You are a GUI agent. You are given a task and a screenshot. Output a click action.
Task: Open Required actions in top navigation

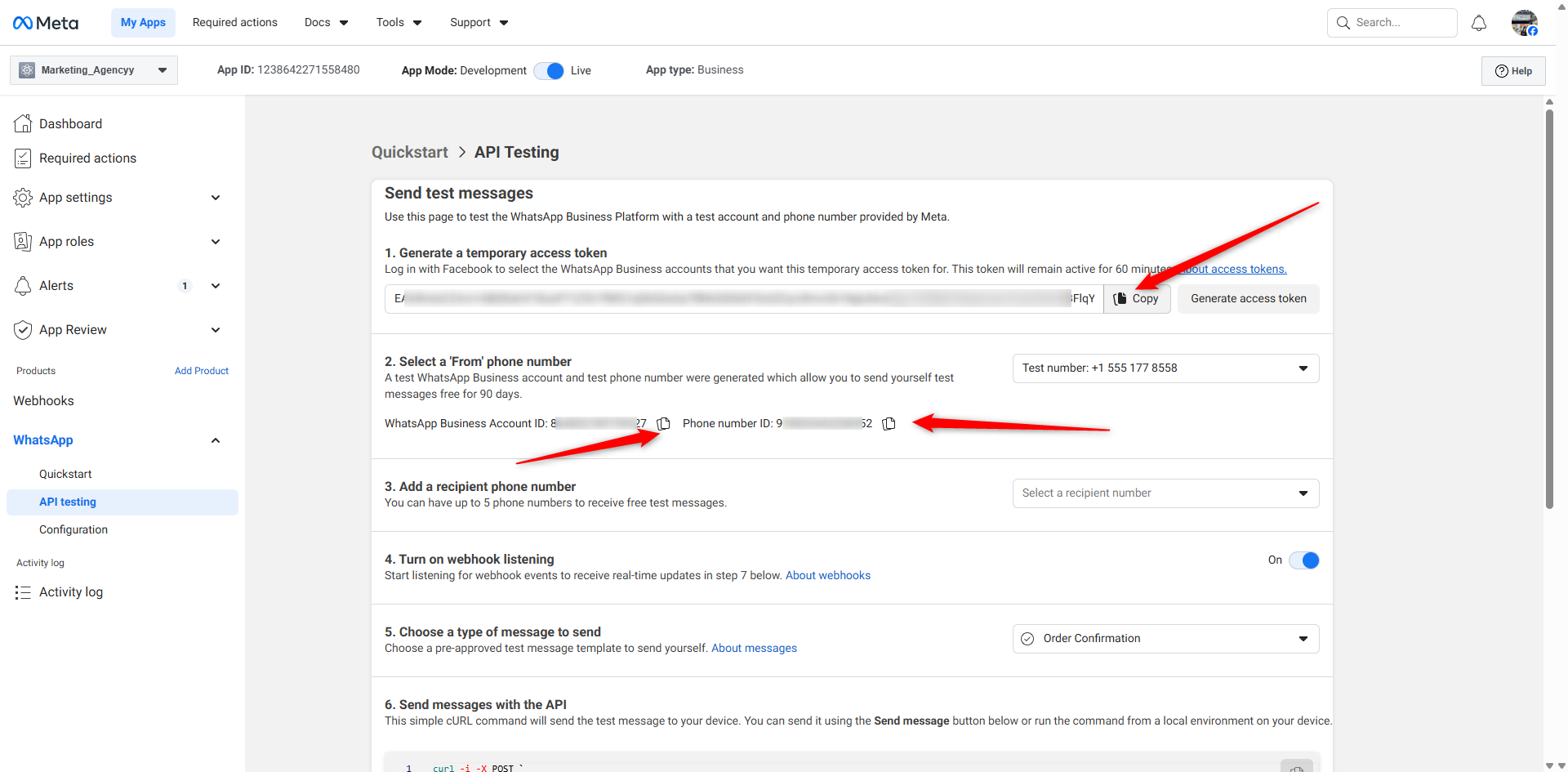pos(235,23)
